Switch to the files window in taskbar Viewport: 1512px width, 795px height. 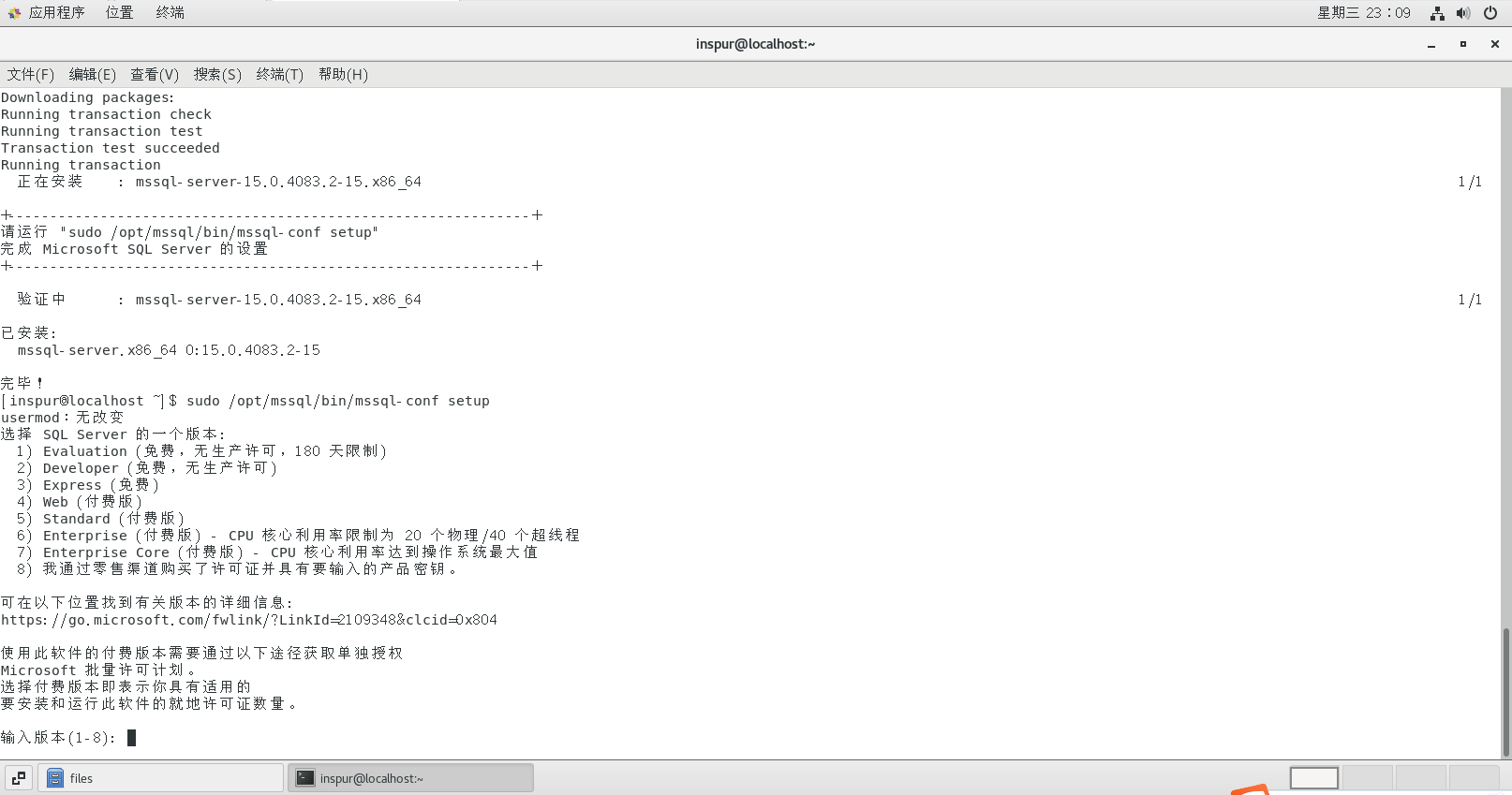tap(160, 778)
